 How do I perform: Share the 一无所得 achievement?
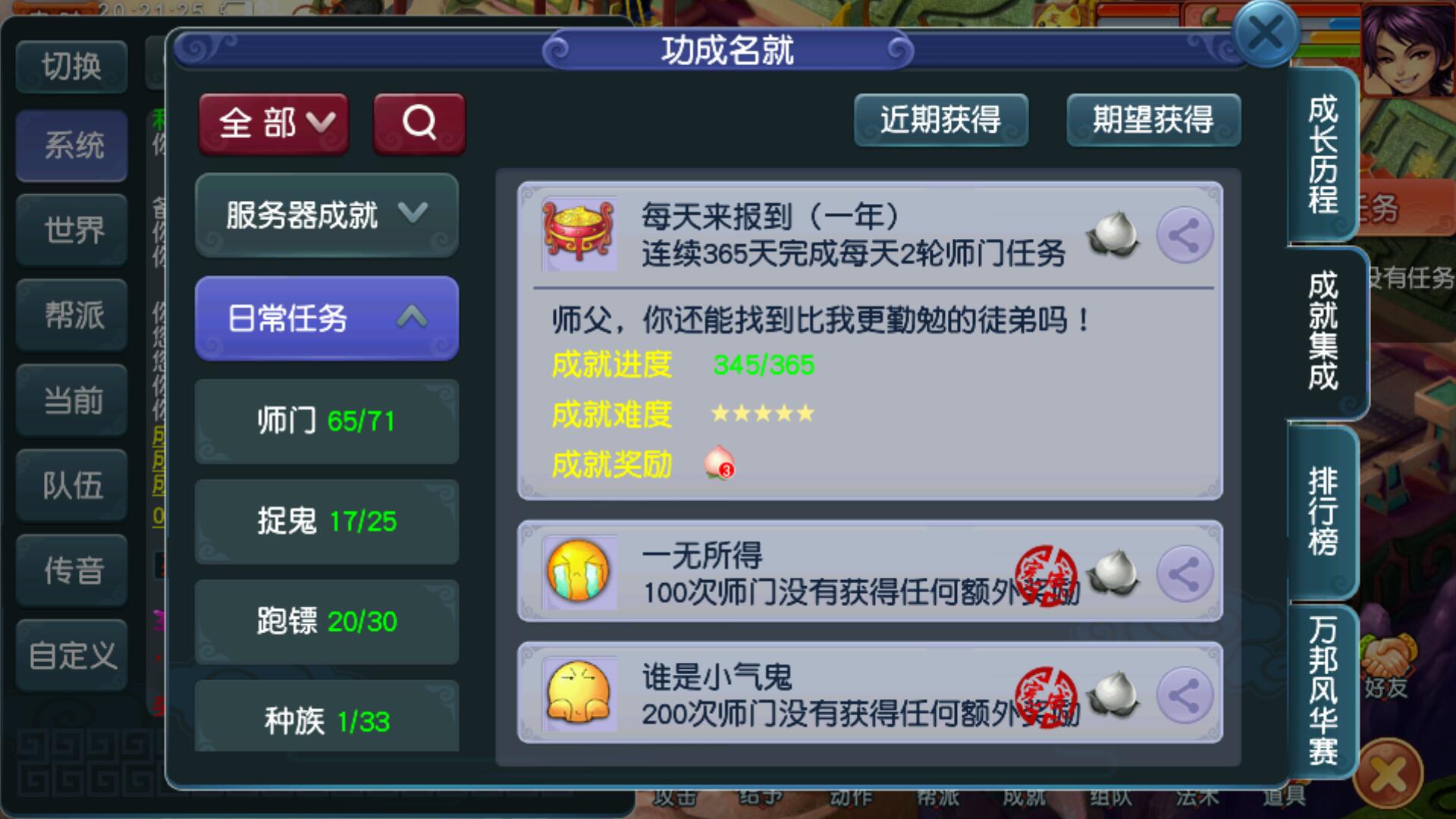(1184, 574)
